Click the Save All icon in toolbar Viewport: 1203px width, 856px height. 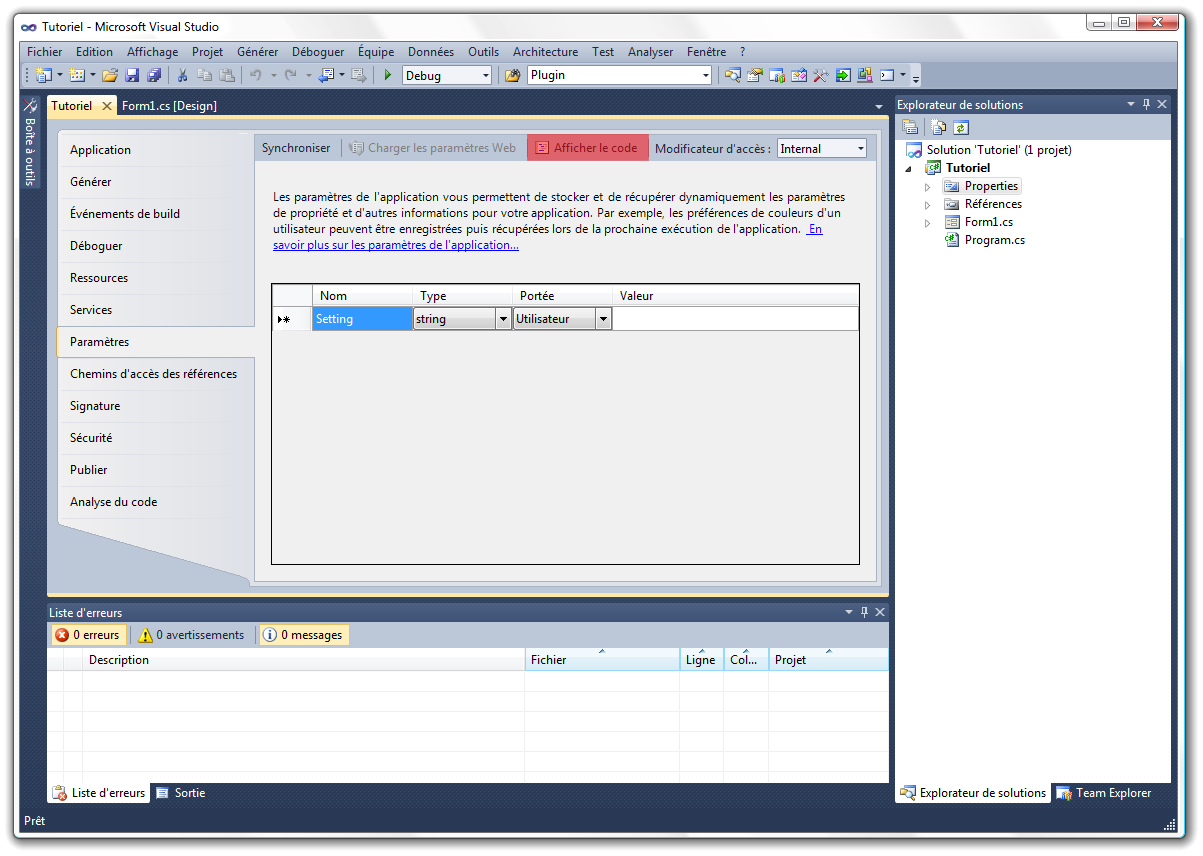click(x=154, y=75)
